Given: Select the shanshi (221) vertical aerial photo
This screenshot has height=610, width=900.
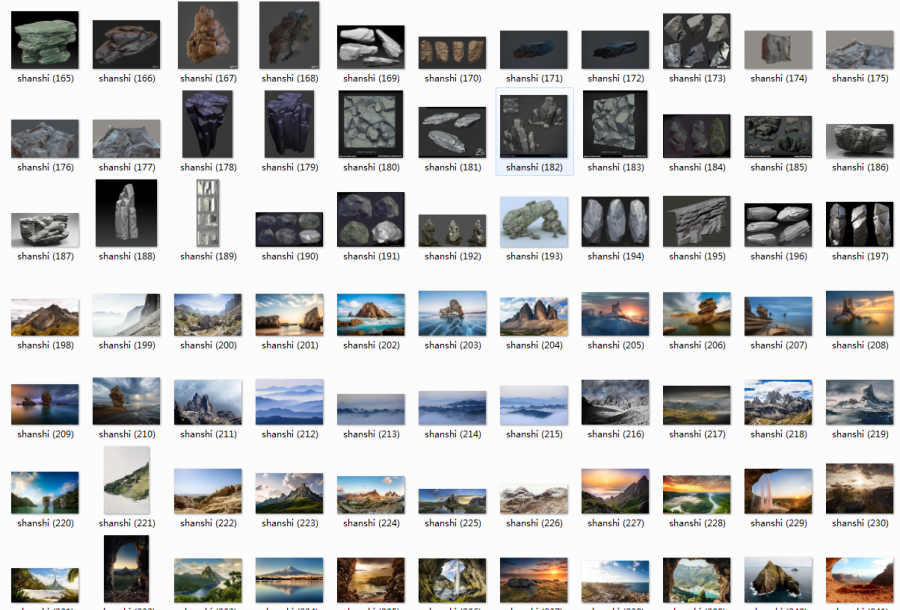Looking at the screenshot, I should (126, 480).
